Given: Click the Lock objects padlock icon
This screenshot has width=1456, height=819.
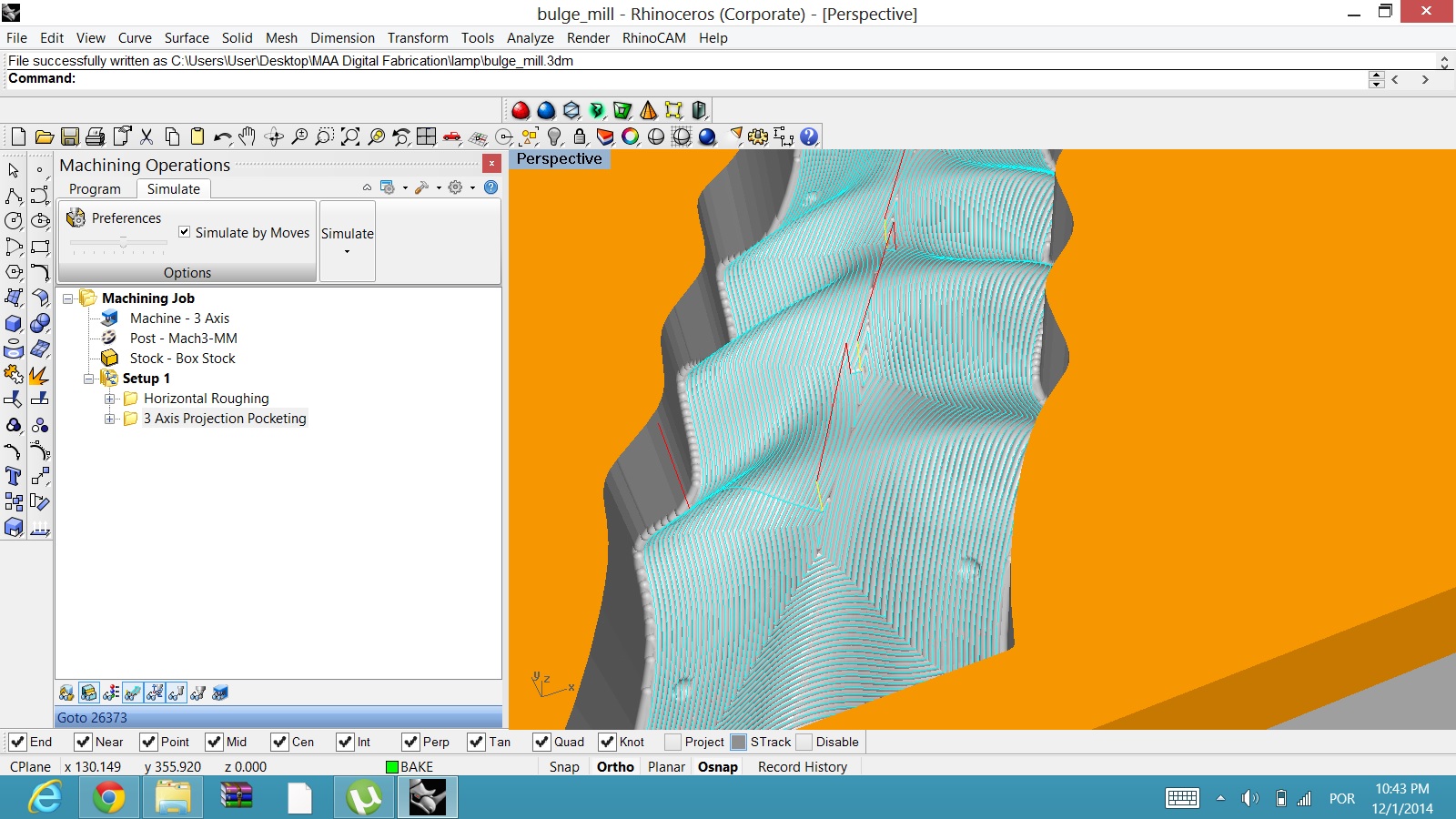Looking at the screenshot, I should coord(580,136).
